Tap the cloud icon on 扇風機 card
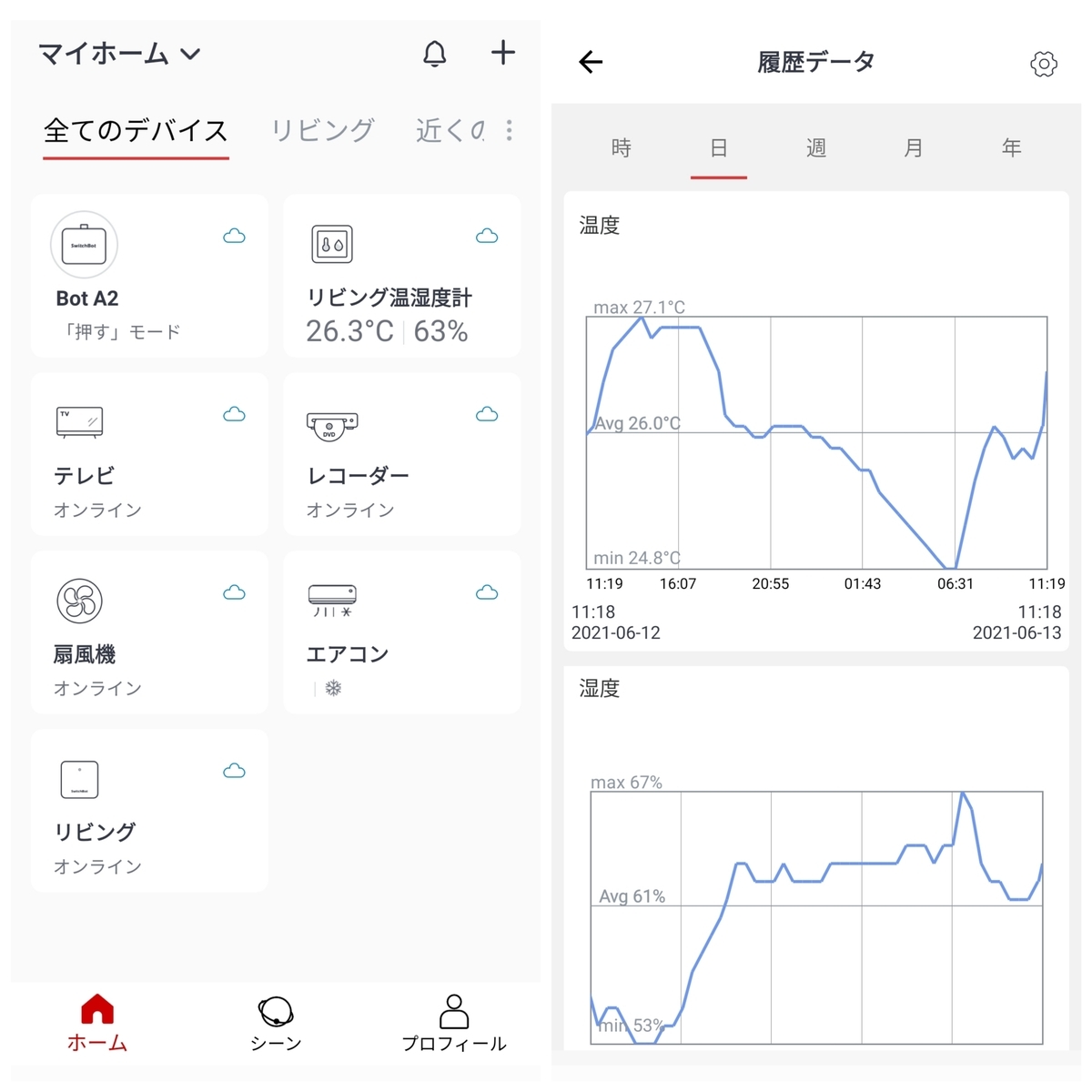Viewport: 1092px width, 1092px height. point(235,593)
